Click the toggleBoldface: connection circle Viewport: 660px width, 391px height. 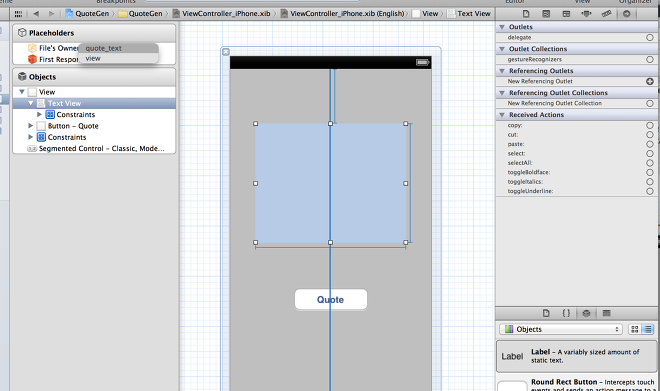click(650, 172)
